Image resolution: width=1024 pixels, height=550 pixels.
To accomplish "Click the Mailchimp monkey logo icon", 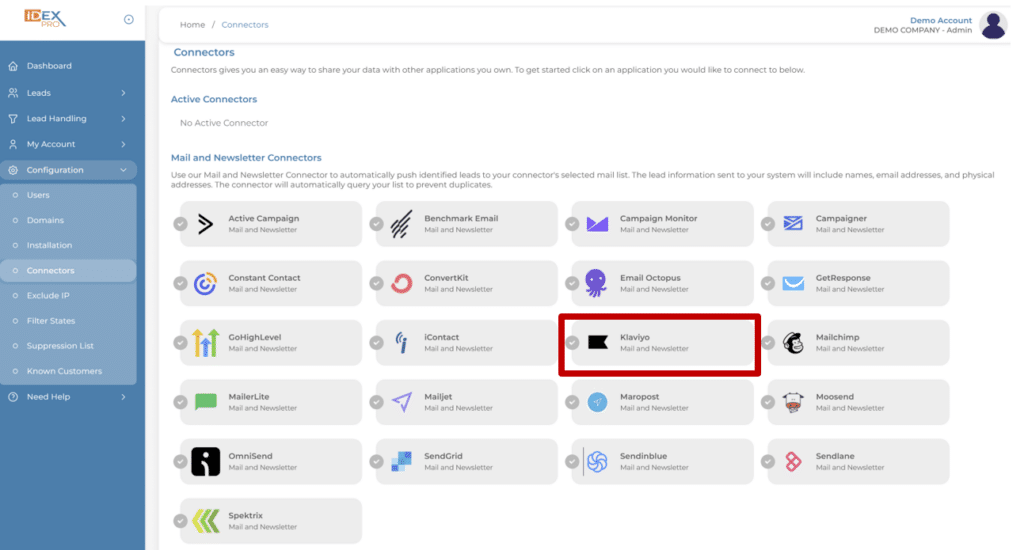I will 793,343.
